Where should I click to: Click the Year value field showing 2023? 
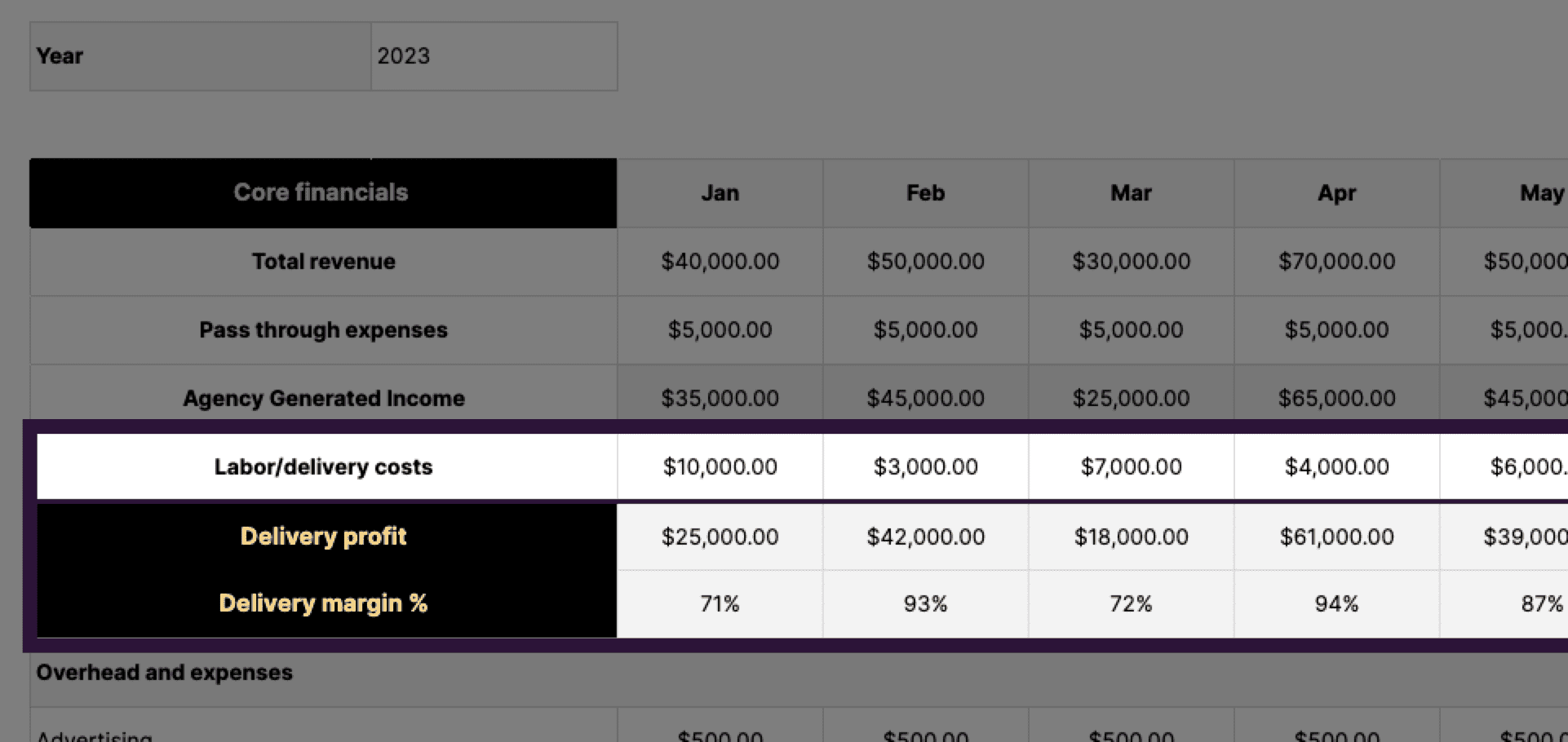click(493, 56)
